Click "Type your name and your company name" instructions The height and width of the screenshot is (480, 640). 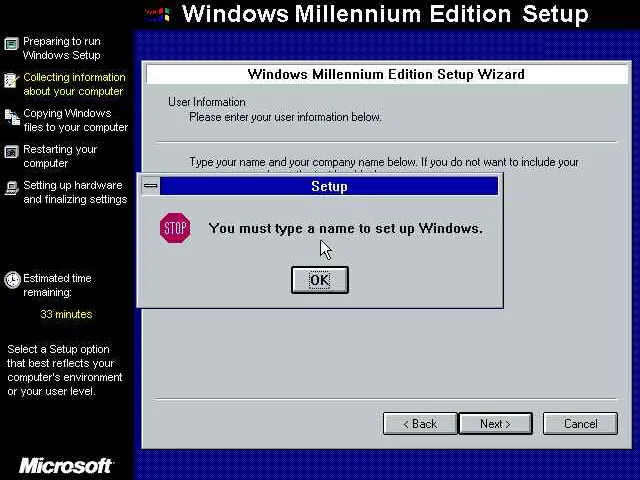(384, 162)
